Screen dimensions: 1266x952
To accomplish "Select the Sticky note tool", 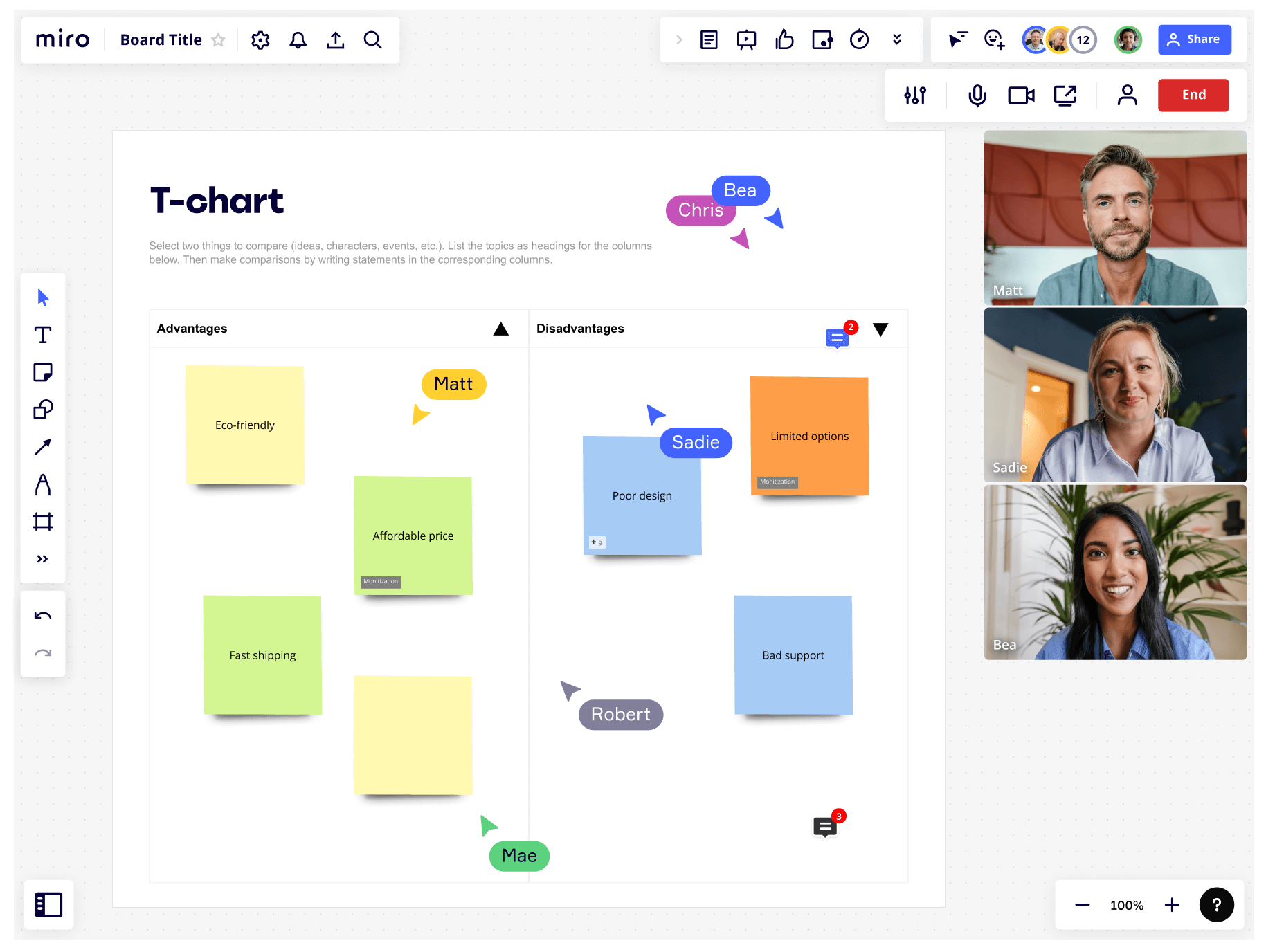I will pyautogui.click(x=43, y=372).
